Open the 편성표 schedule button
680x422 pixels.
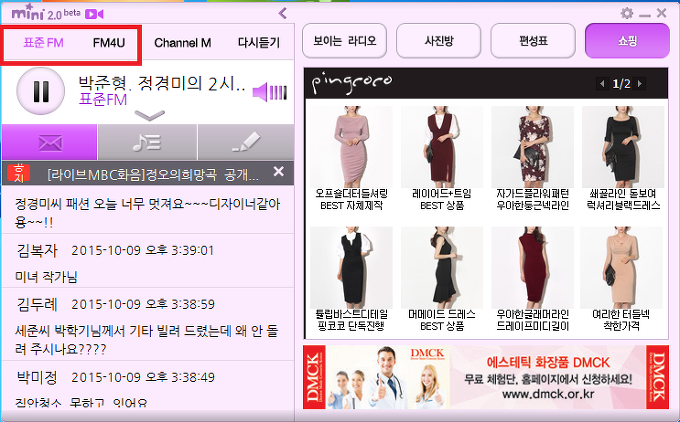[533, 41]
